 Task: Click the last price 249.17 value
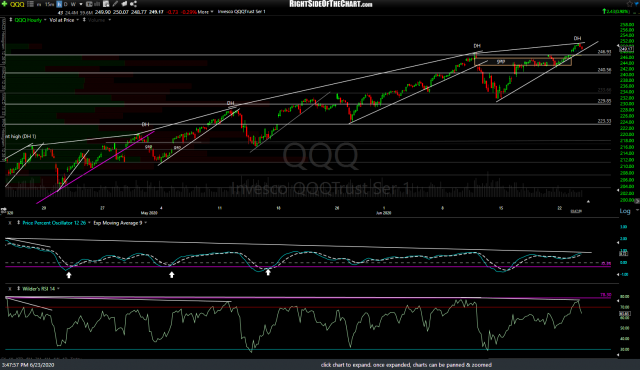pyautogui.click(x=156, y=12)
